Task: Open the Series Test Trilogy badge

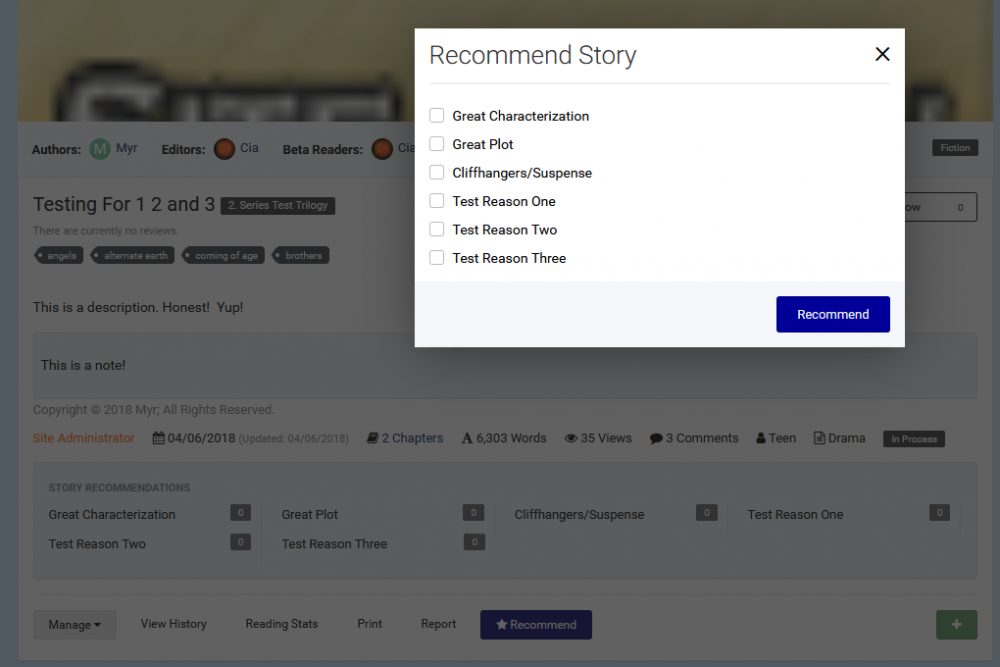Action: pos(278,205)
